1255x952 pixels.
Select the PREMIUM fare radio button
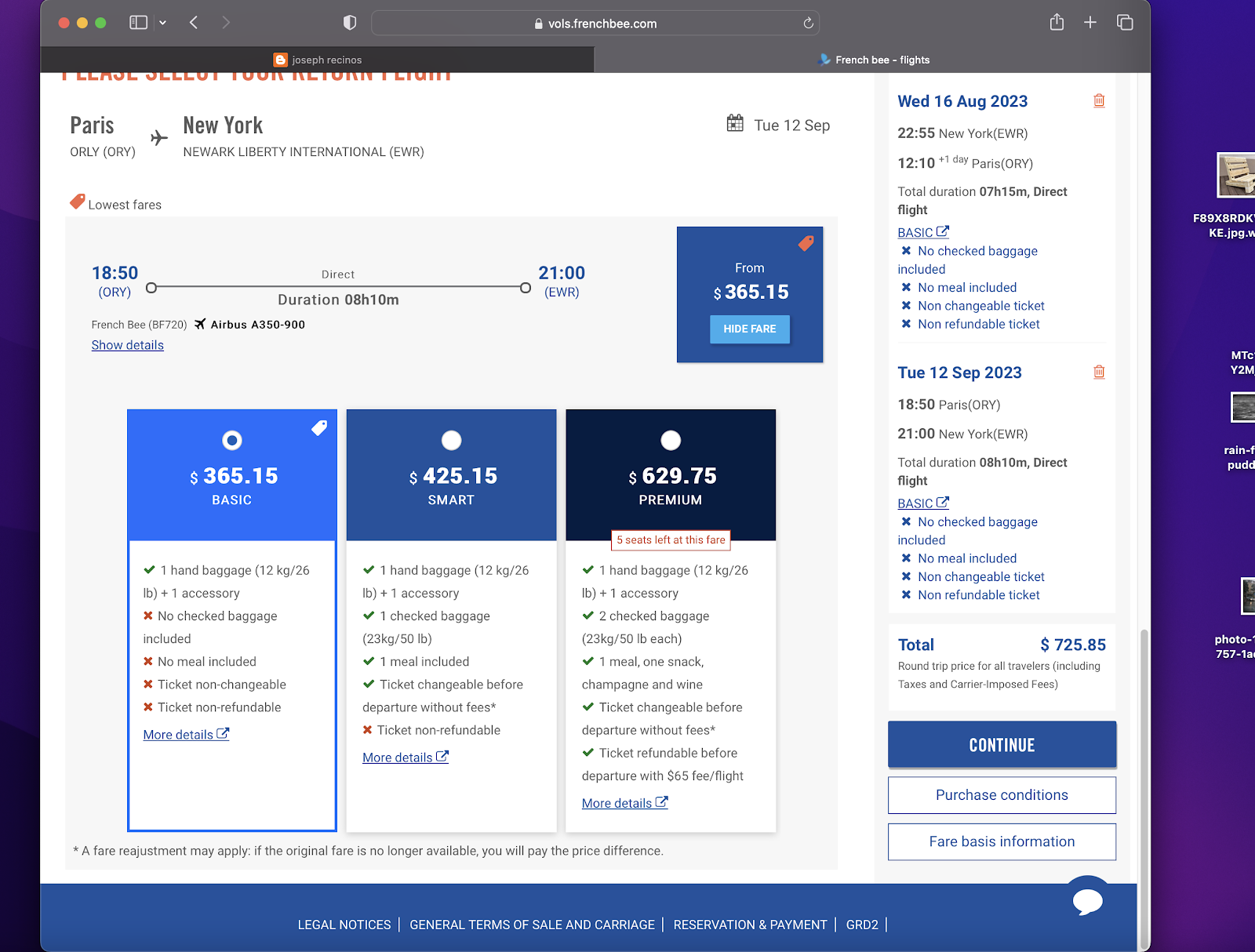671,441
